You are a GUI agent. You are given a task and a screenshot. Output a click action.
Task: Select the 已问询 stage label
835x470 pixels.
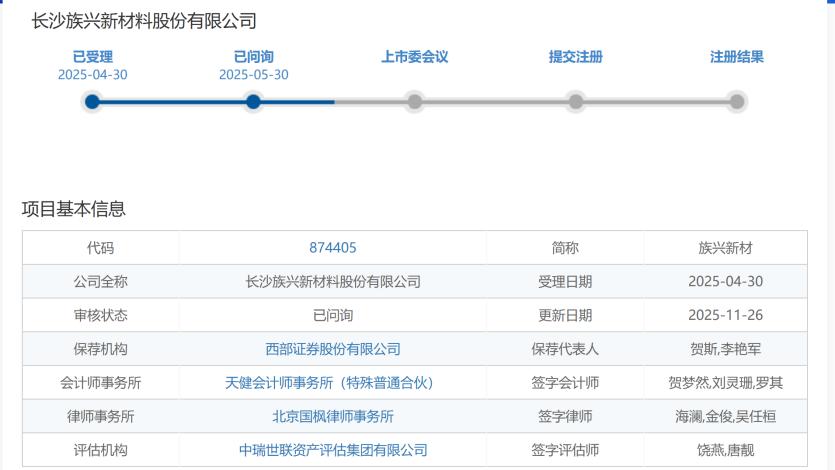[x=253, y=57]
